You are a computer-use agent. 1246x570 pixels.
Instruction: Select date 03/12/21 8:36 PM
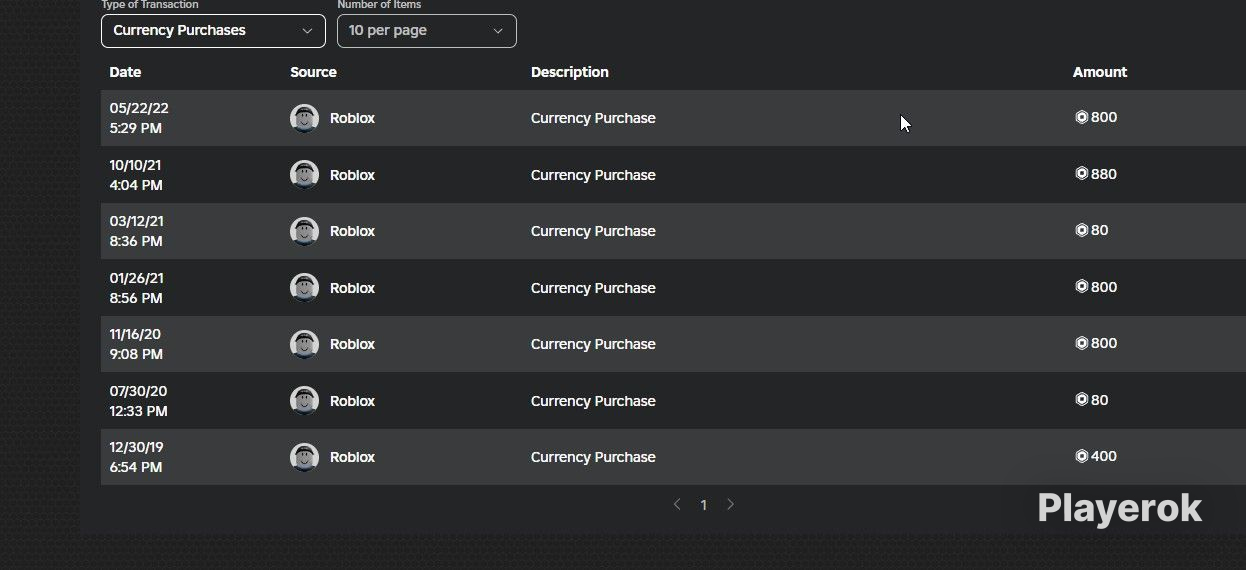coord(136,231)
